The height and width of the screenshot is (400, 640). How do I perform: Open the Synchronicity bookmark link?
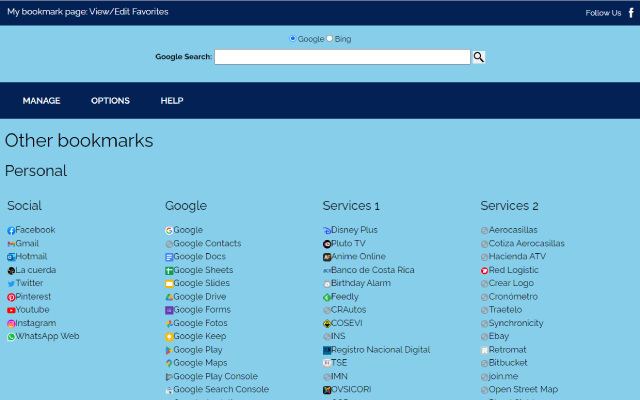pyautogui.click(x=516, y=323)
